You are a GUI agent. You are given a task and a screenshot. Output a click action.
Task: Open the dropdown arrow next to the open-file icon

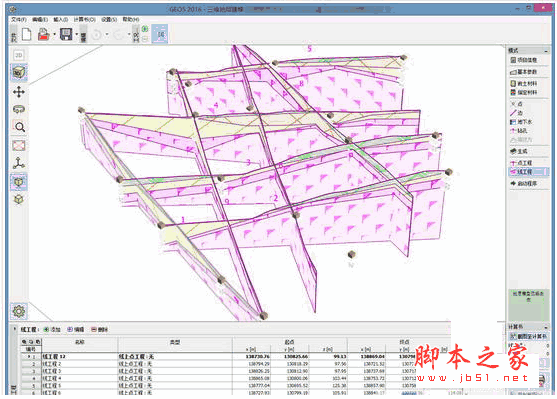pos(54,35)
